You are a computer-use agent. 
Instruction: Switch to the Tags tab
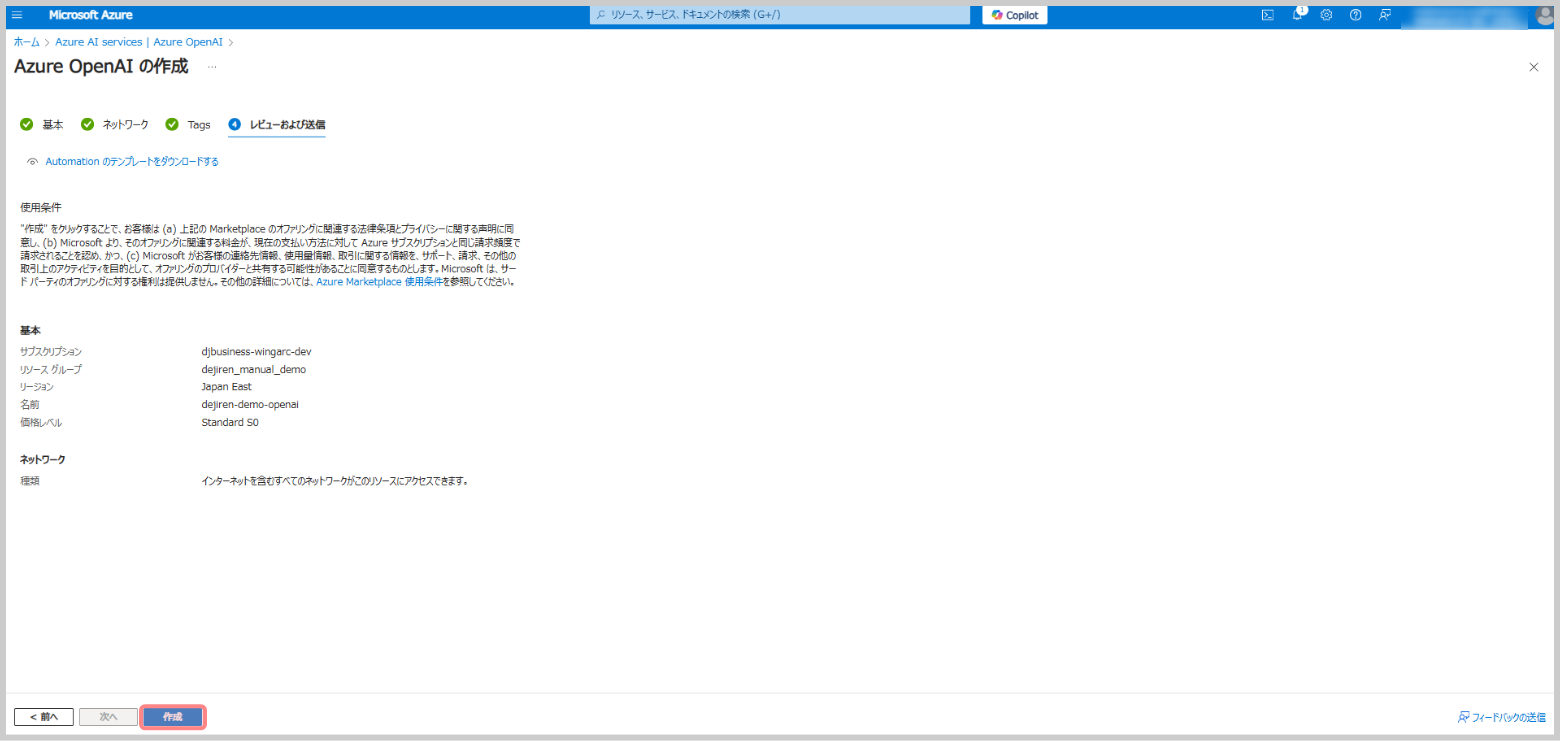coord(199,125)
